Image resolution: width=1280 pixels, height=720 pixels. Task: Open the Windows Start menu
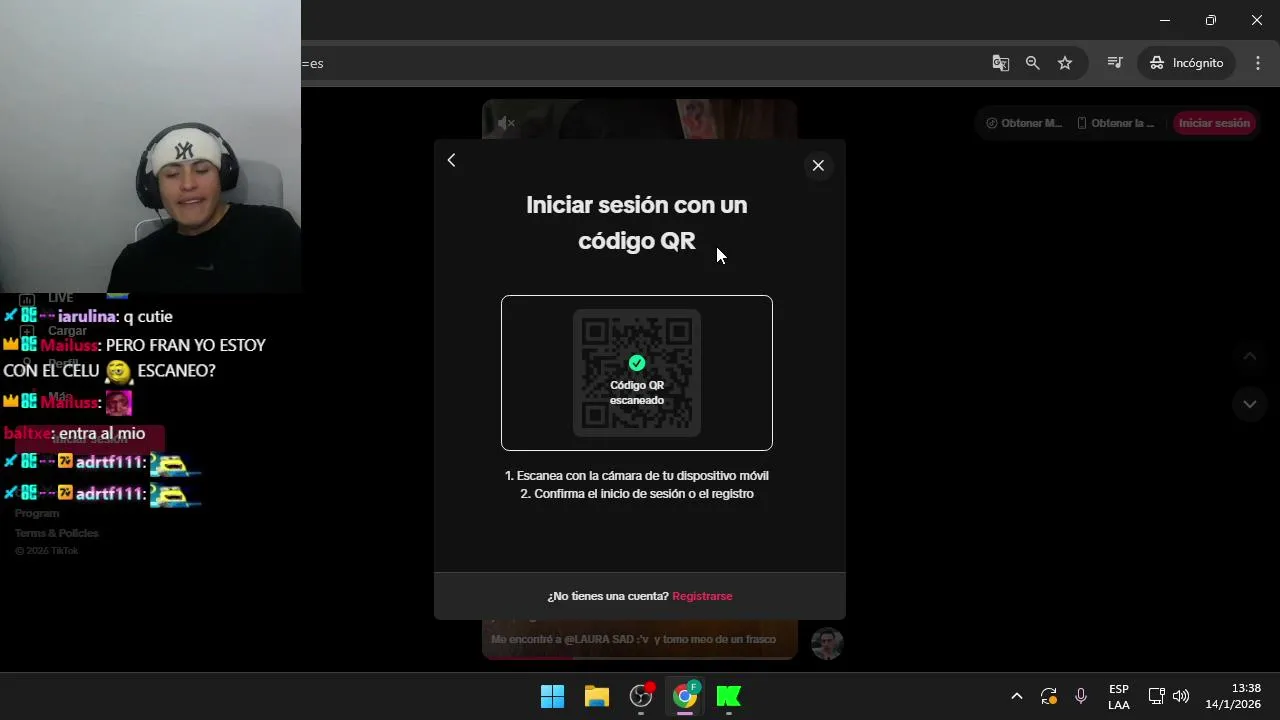click(552, 696)
